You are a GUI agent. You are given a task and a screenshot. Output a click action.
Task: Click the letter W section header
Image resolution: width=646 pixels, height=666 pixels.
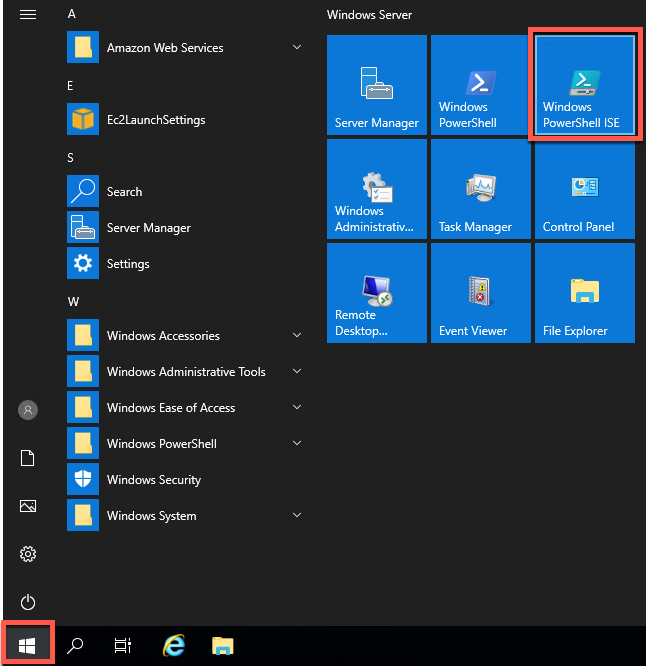[x=73, y=302]
